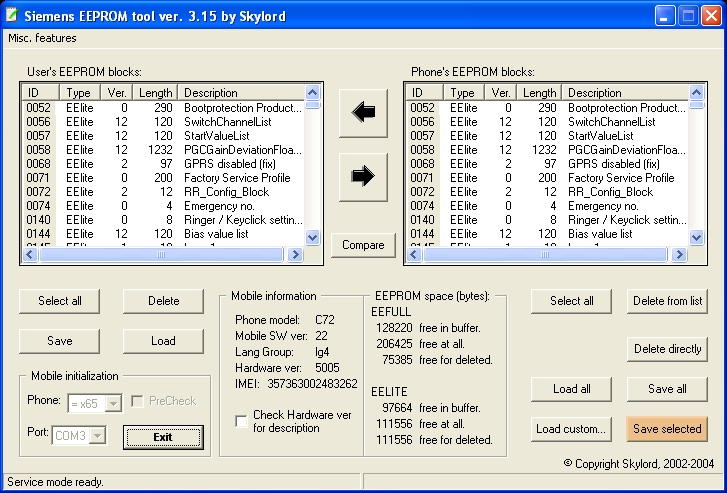
Task: Click the Save button
Action: (x=59, y=341)
